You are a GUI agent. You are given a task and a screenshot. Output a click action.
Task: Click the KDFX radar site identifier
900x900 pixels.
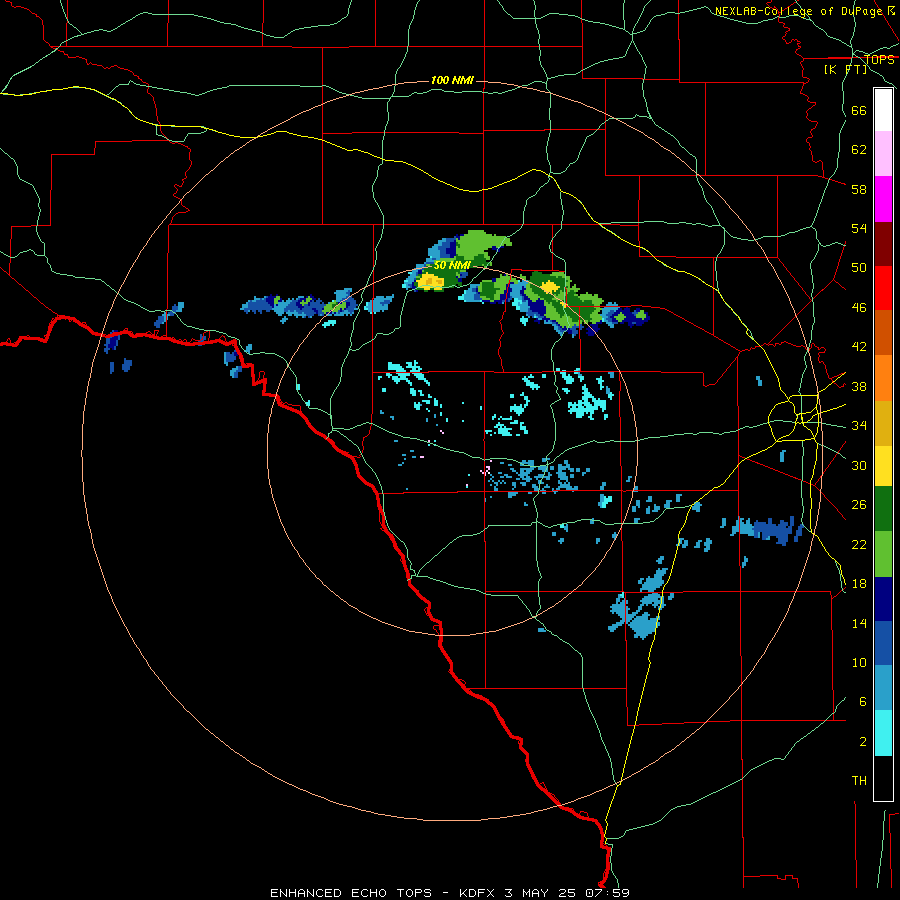pos(476,893)
